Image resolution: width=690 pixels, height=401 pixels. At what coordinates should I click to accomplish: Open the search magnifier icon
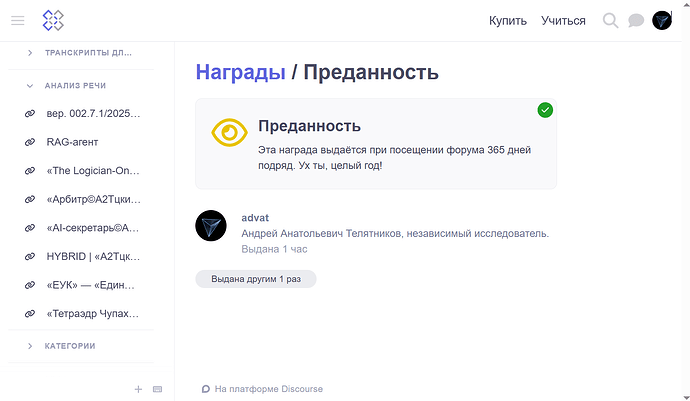click(610, 21)
